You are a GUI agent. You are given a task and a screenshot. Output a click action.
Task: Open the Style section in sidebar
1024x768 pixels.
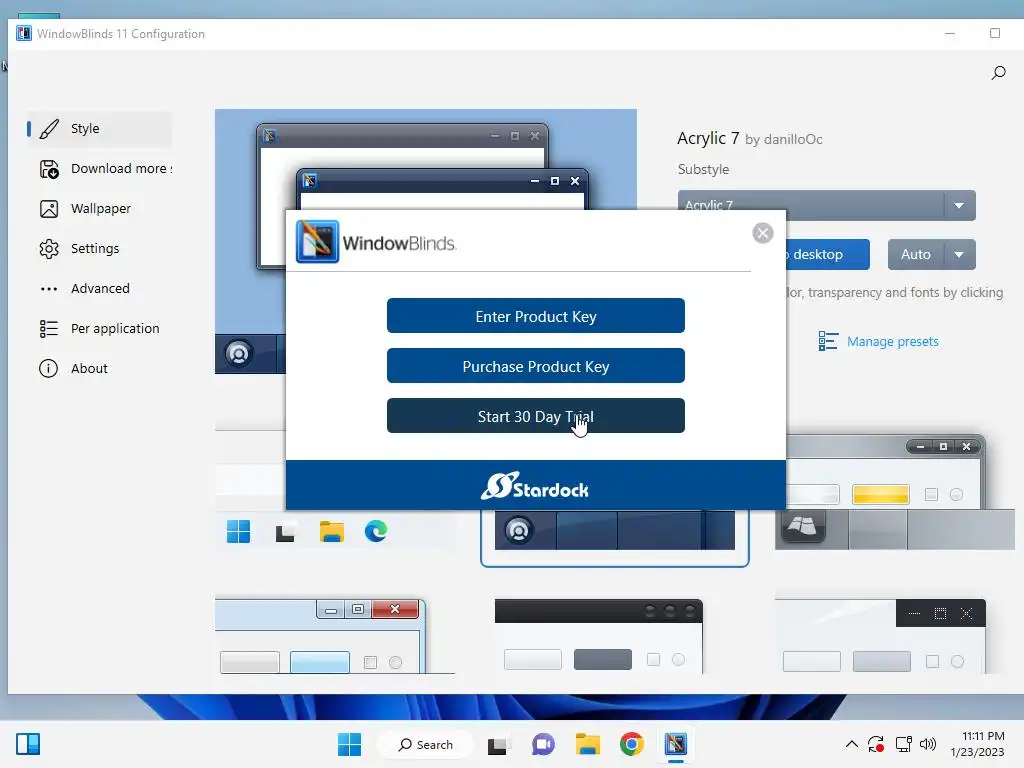(x=99, y=129)
